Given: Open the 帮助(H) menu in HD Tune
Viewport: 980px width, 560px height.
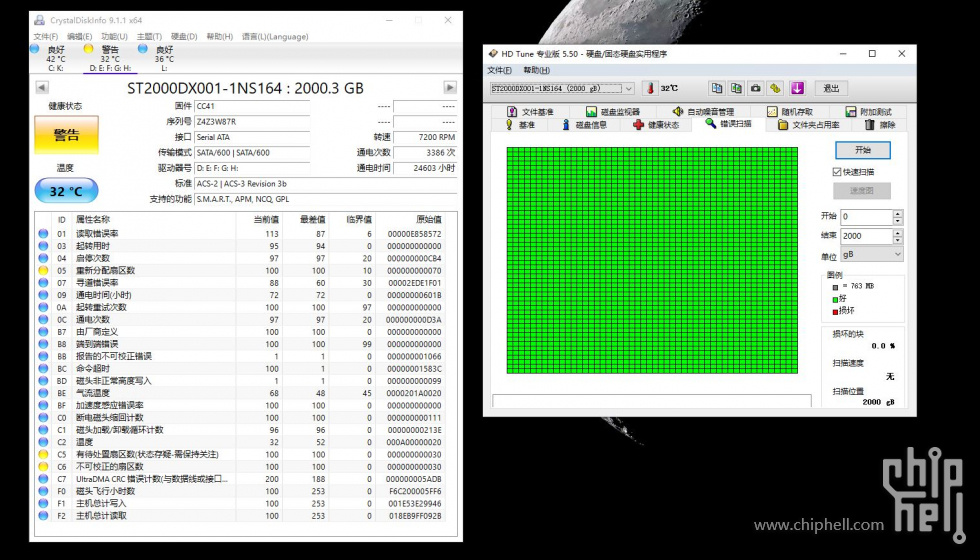Looking at the screenshot, I should pos(537,70).
